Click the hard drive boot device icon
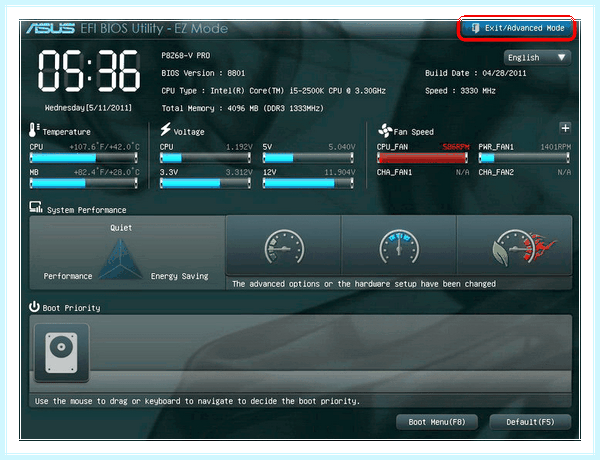 point(62,352)
